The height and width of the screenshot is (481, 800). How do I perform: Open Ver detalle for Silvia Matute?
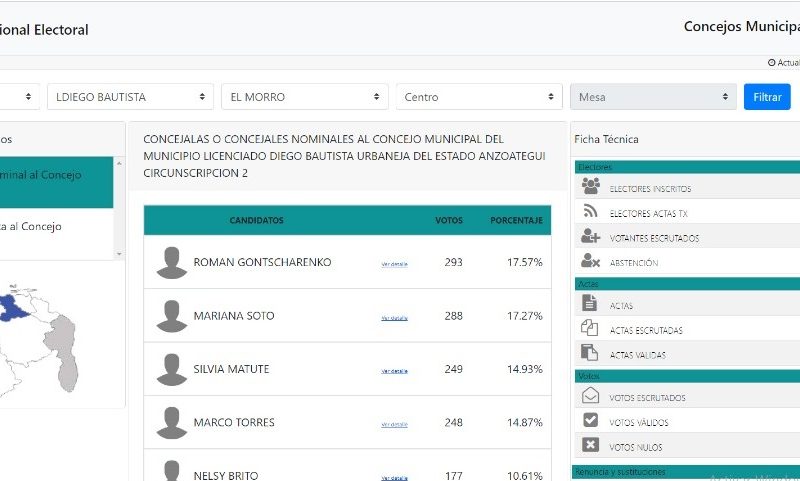tap(394, 371)
